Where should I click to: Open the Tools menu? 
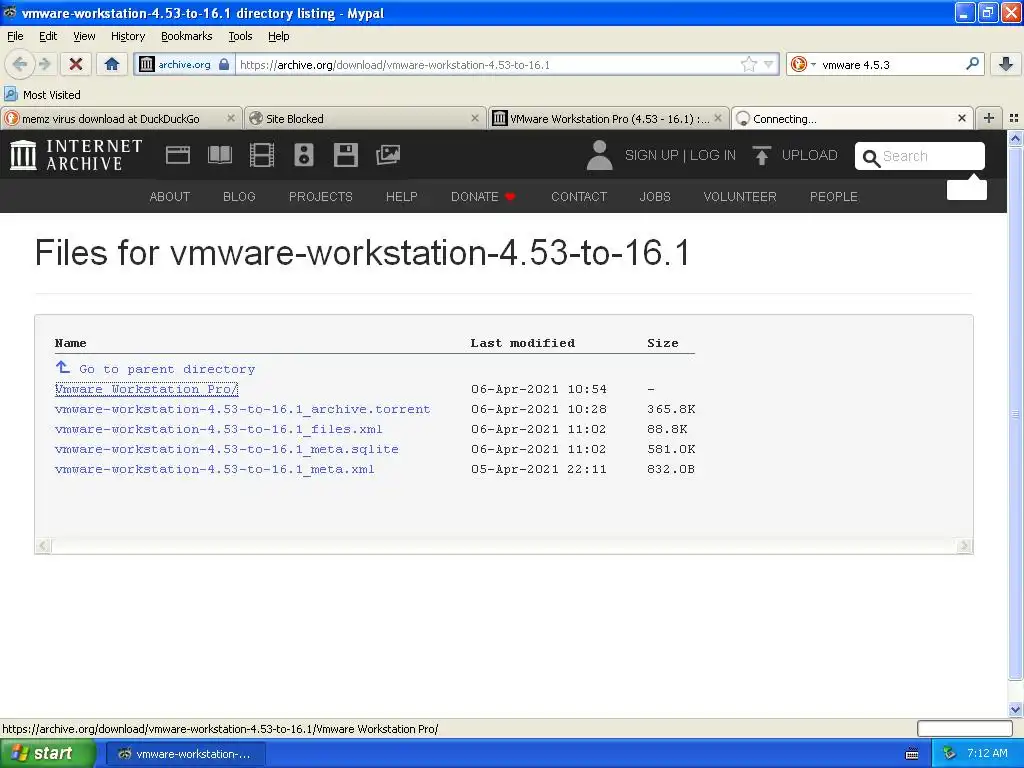[240, 36]
